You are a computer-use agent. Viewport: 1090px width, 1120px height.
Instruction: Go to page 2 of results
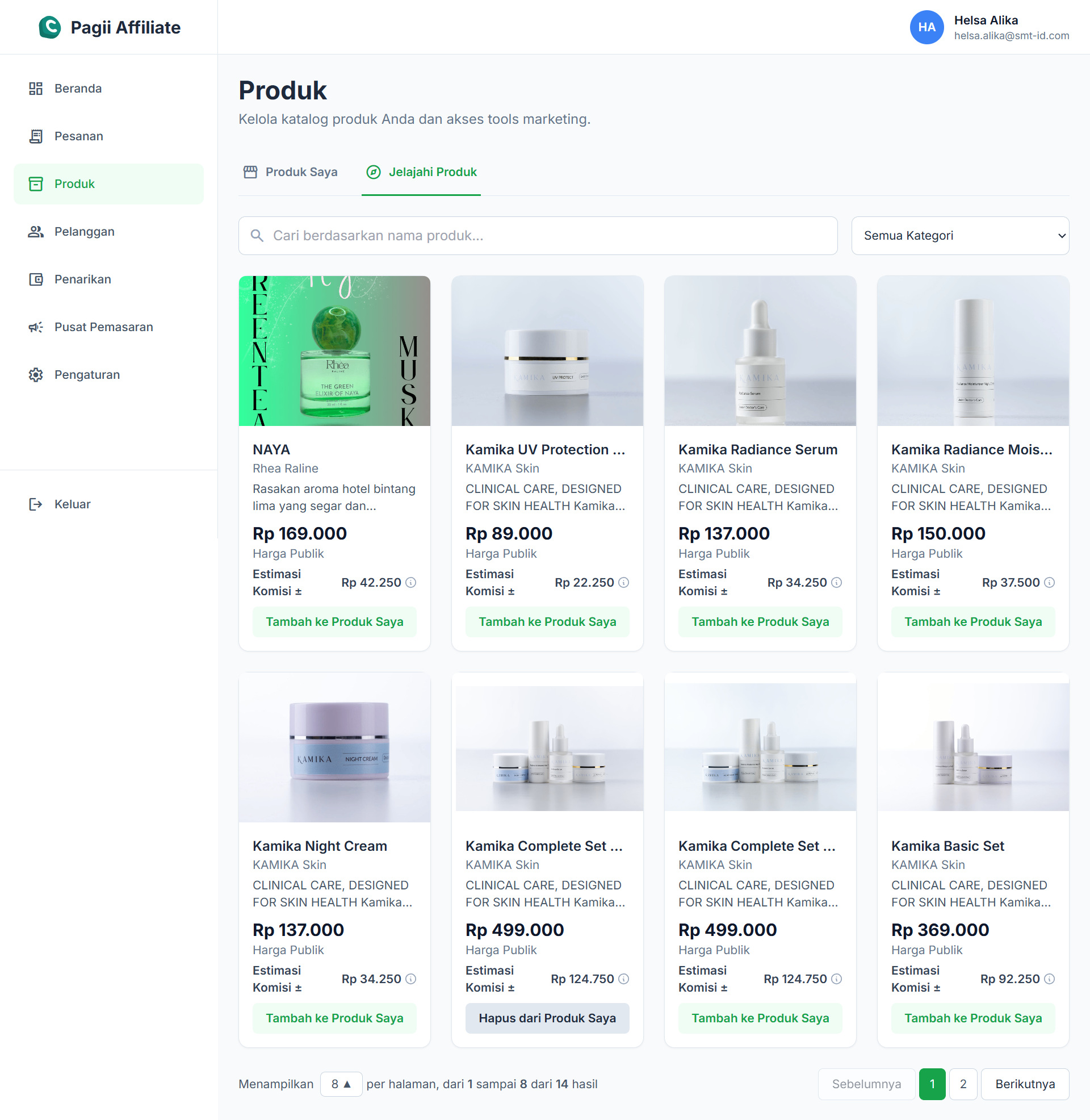(963, 1084)
